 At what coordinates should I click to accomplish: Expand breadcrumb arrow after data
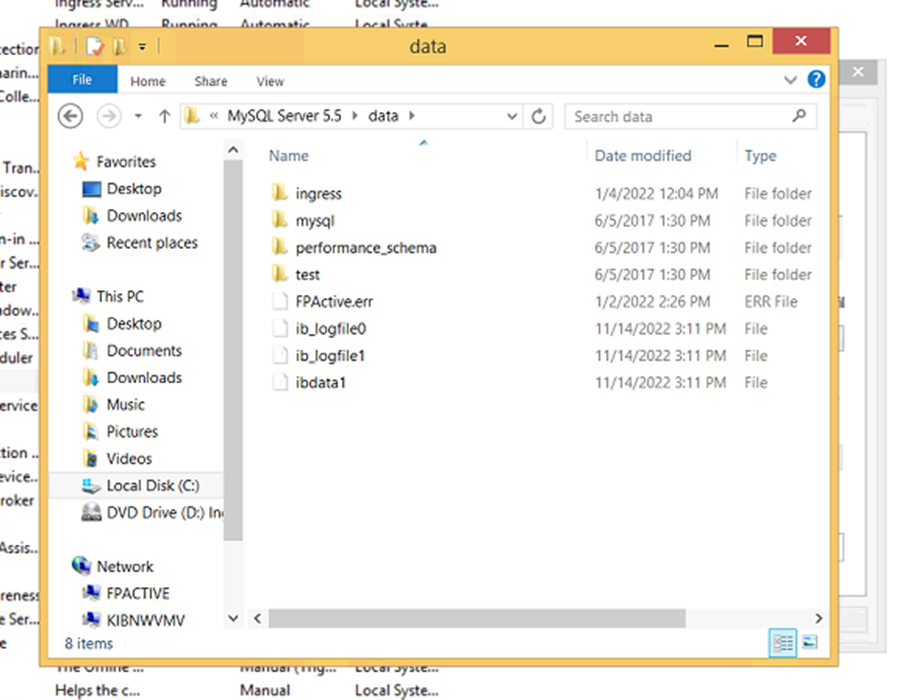pos(412,116)
